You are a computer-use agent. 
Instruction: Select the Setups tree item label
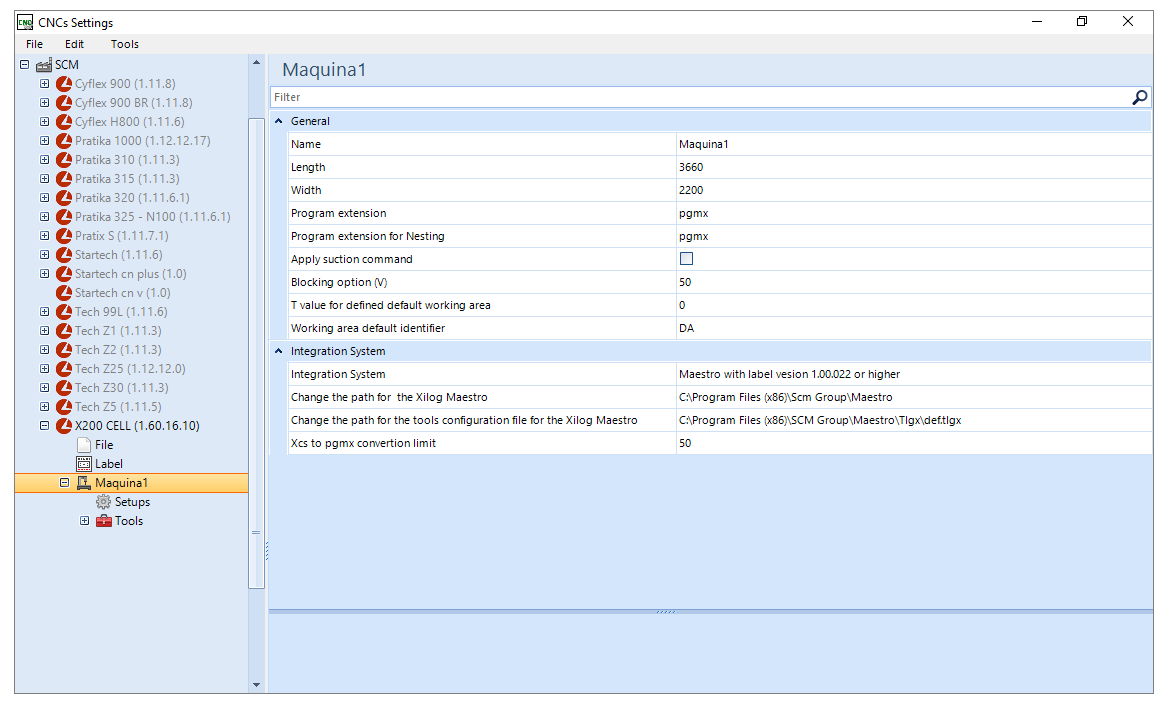133,502
